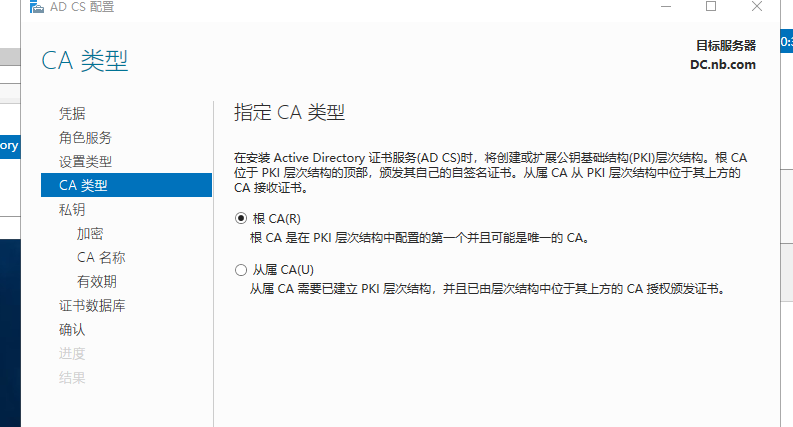Click the AD CS configuration window icon
This screenshot has width=793, height=427.
click(x=36, y=7)
